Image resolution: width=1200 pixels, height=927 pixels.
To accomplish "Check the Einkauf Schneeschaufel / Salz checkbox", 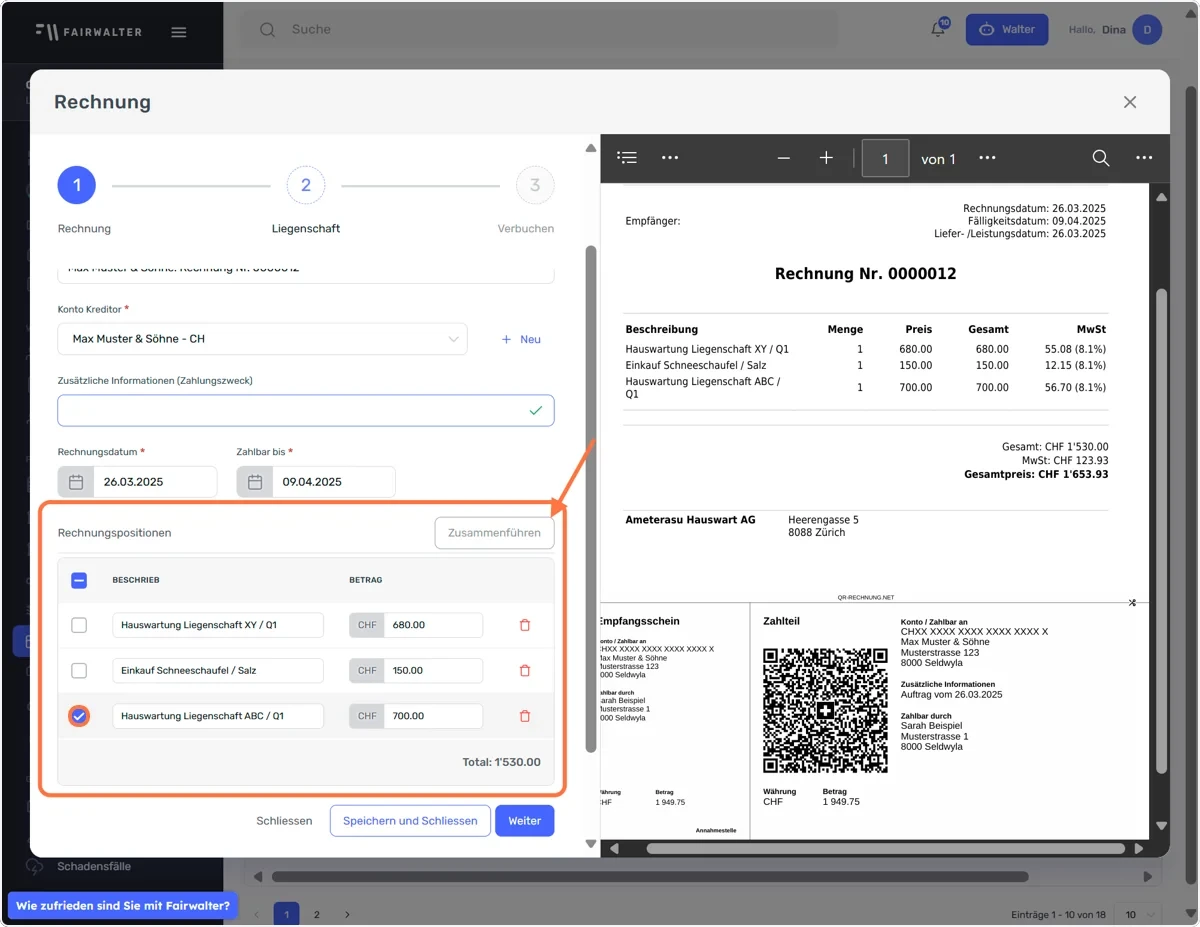I will tap(79, 671).
